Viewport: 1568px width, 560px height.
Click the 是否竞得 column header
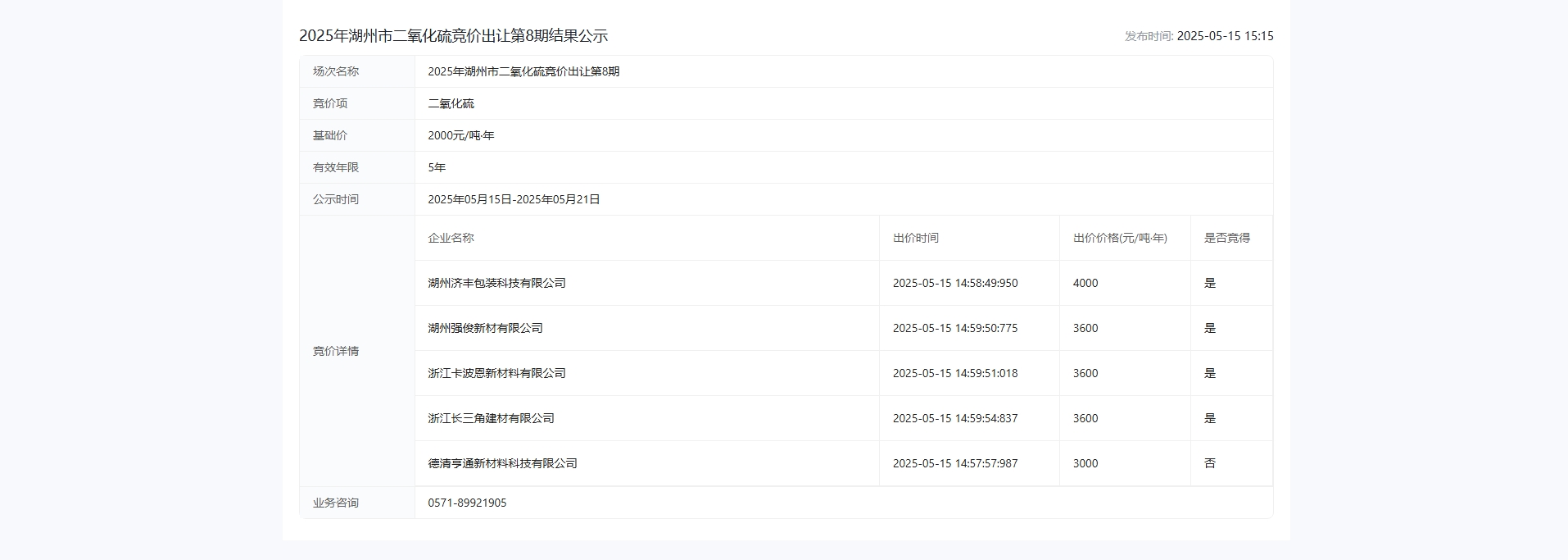click(1227, 238)
